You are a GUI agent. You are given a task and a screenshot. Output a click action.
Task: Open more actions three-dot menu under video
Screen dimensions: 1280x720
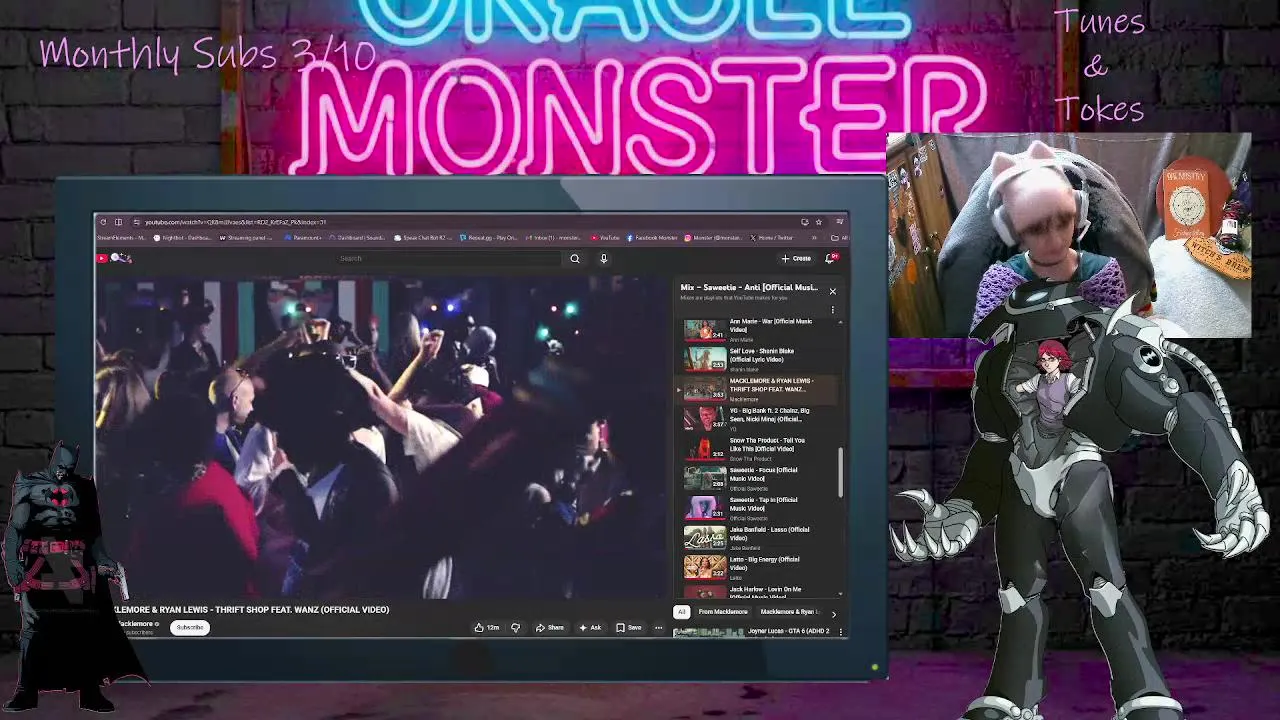[x=658, y=628]
